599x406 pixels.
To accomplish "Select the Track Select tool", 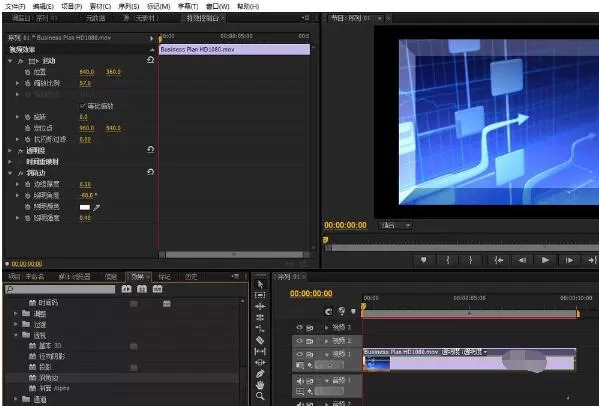I will pos(260,295).
